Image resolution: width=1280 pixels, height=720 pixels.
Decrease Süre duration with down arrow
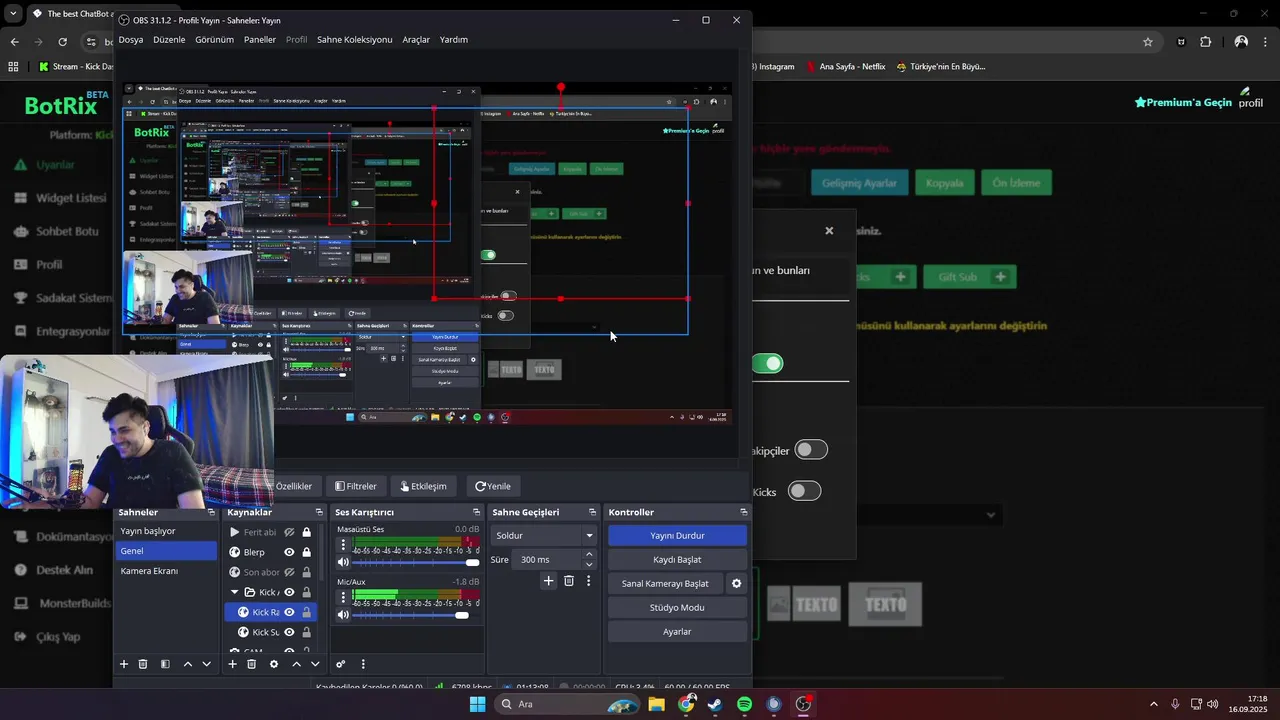pyautogui.click(x=589, y=564)
